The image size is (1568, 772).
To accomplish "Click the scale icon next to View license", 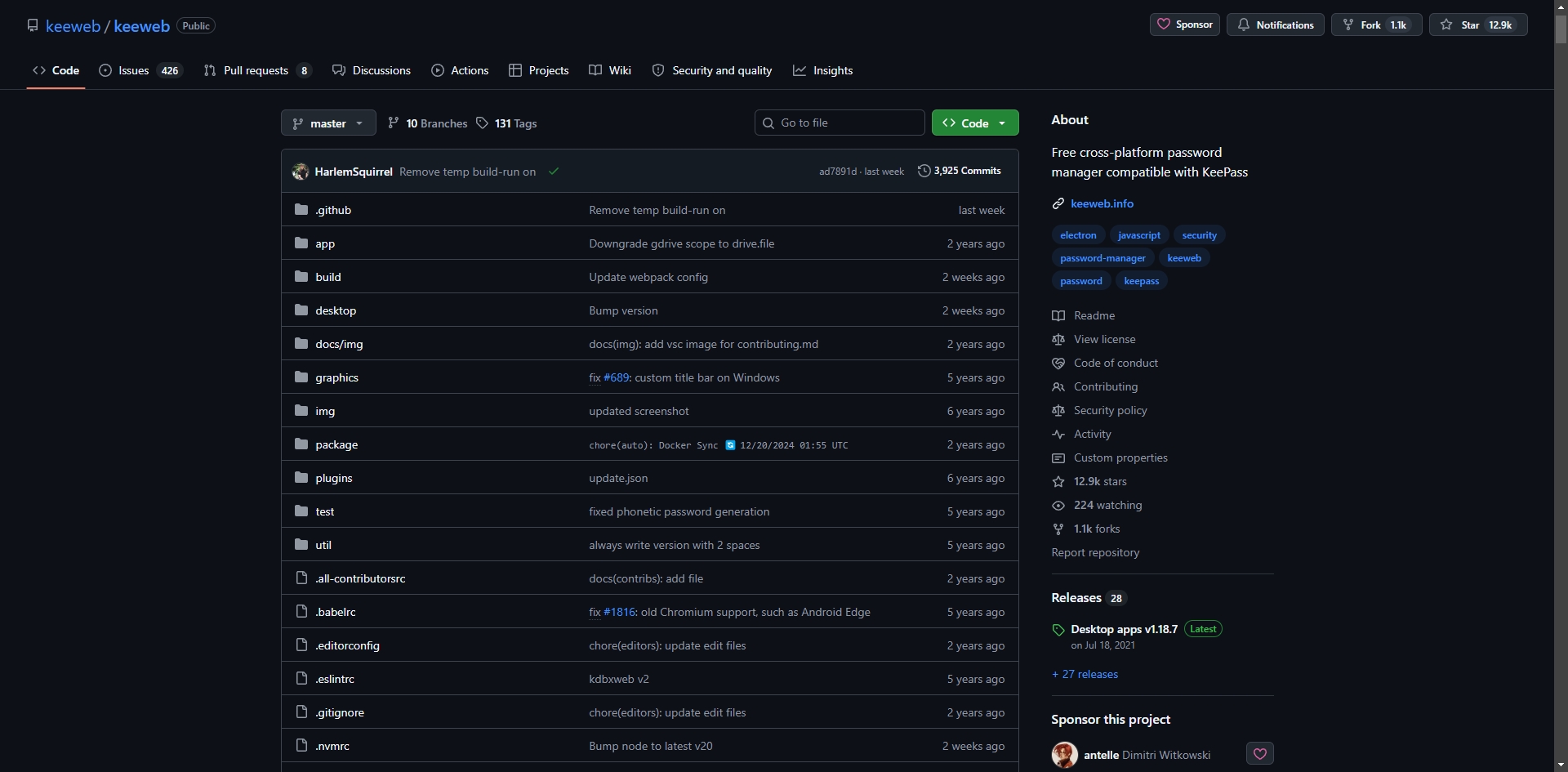I will click(x=1058, y=339).
